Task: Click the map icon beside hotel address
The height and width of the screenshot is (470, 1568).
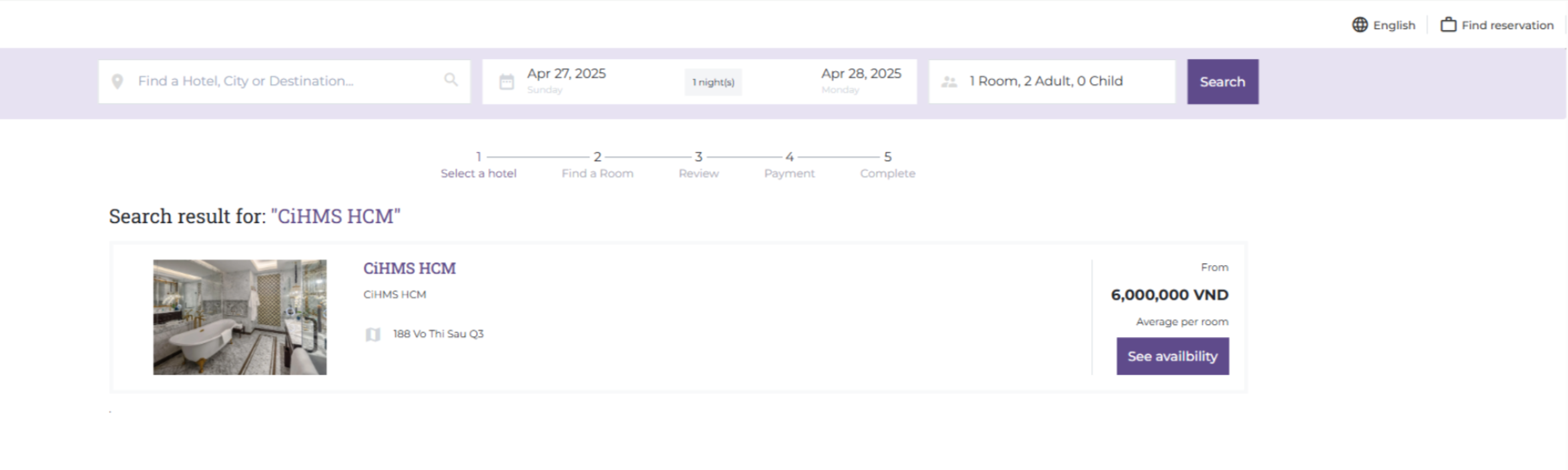Action: coord(372,334)
